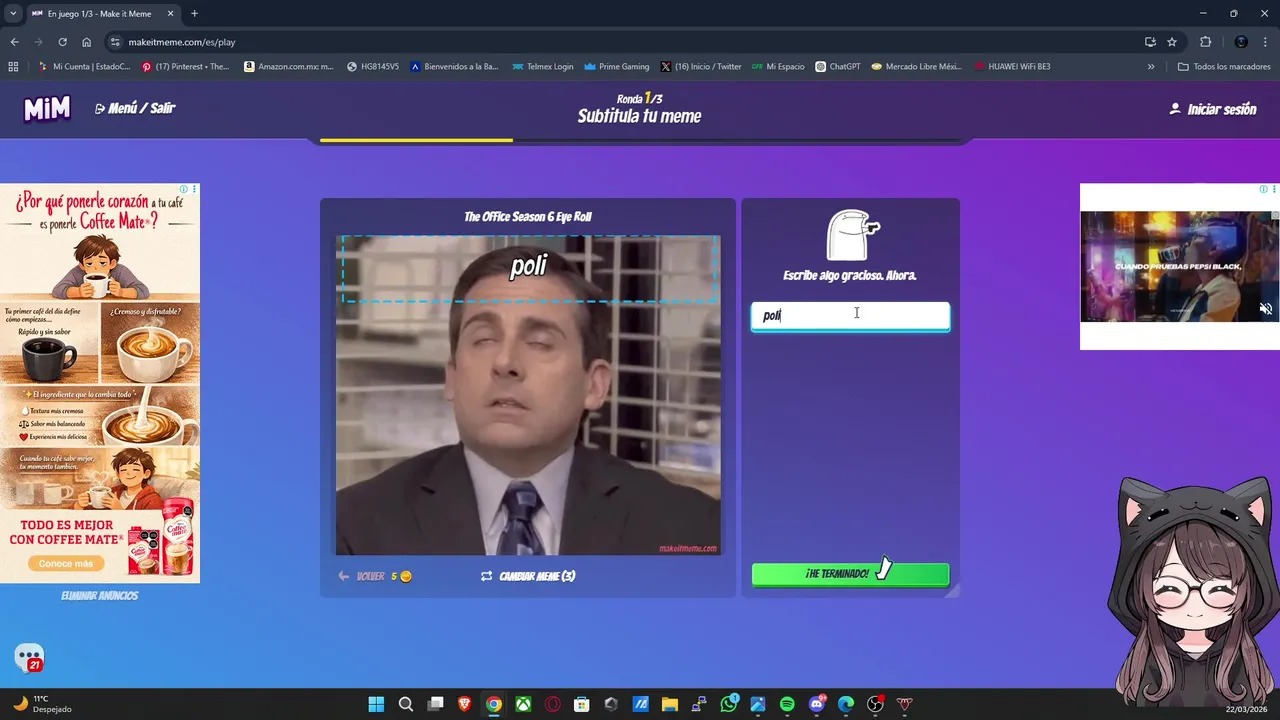Open OBS Studio from the taskbar

(875, 704)
